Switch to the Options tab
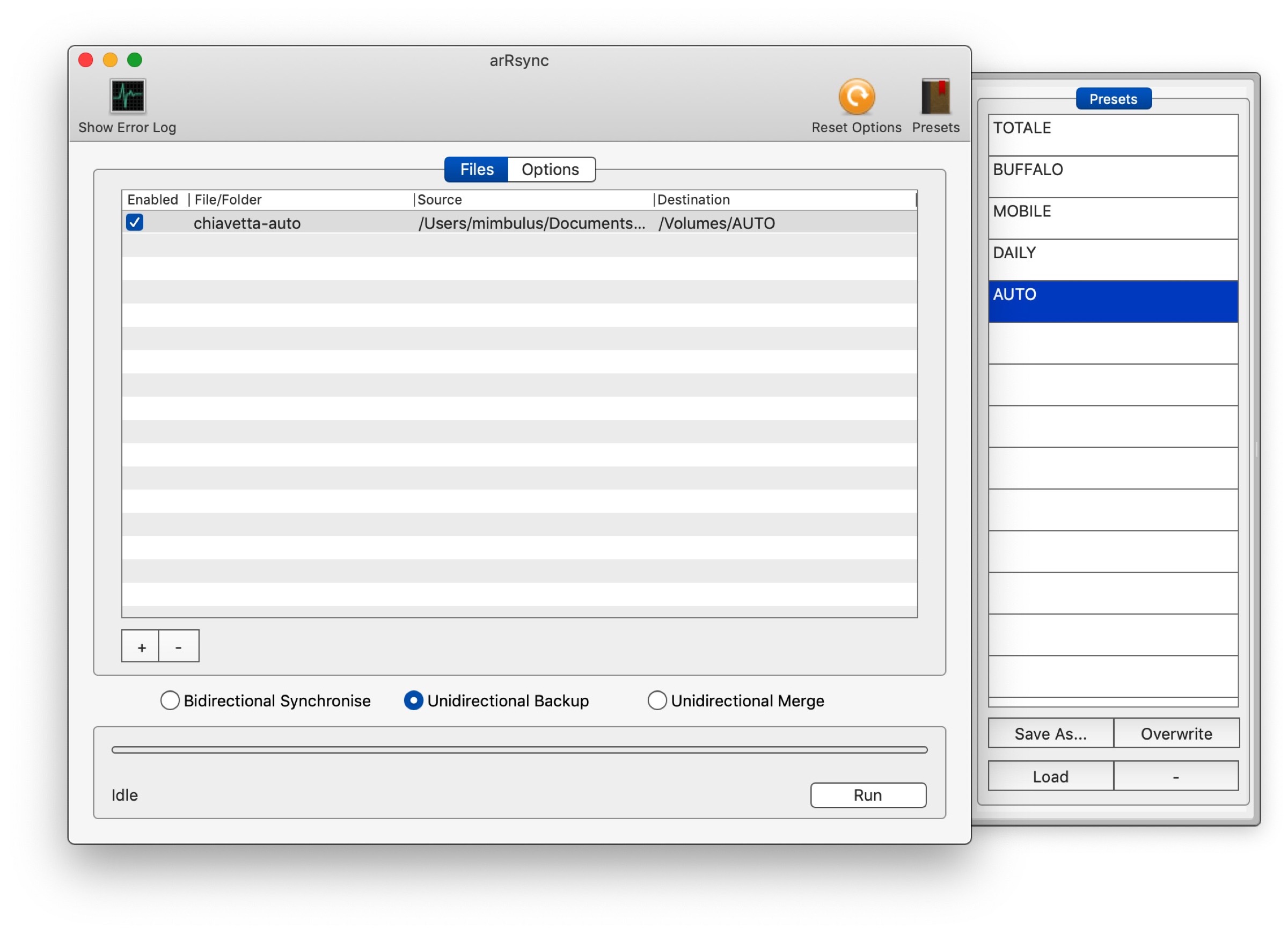1288x934 pixels. (x=550, y=170)
